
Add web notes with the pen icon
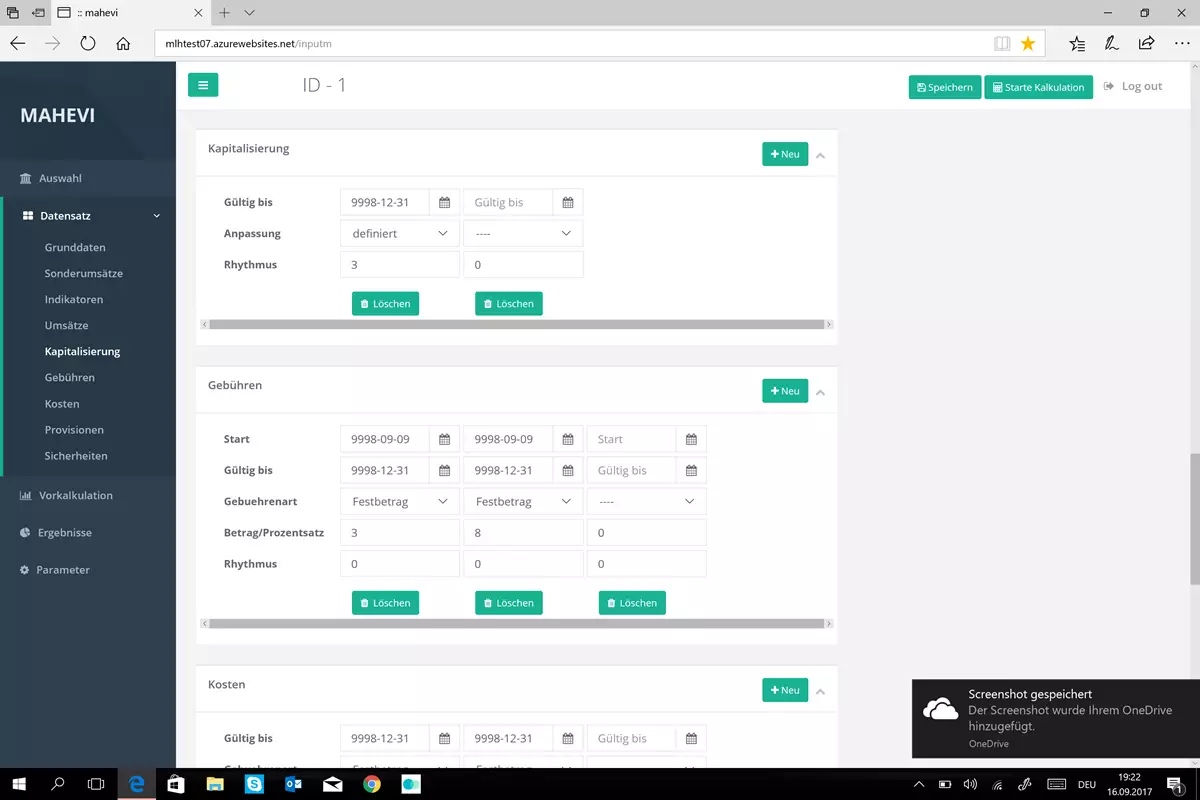1111,43
